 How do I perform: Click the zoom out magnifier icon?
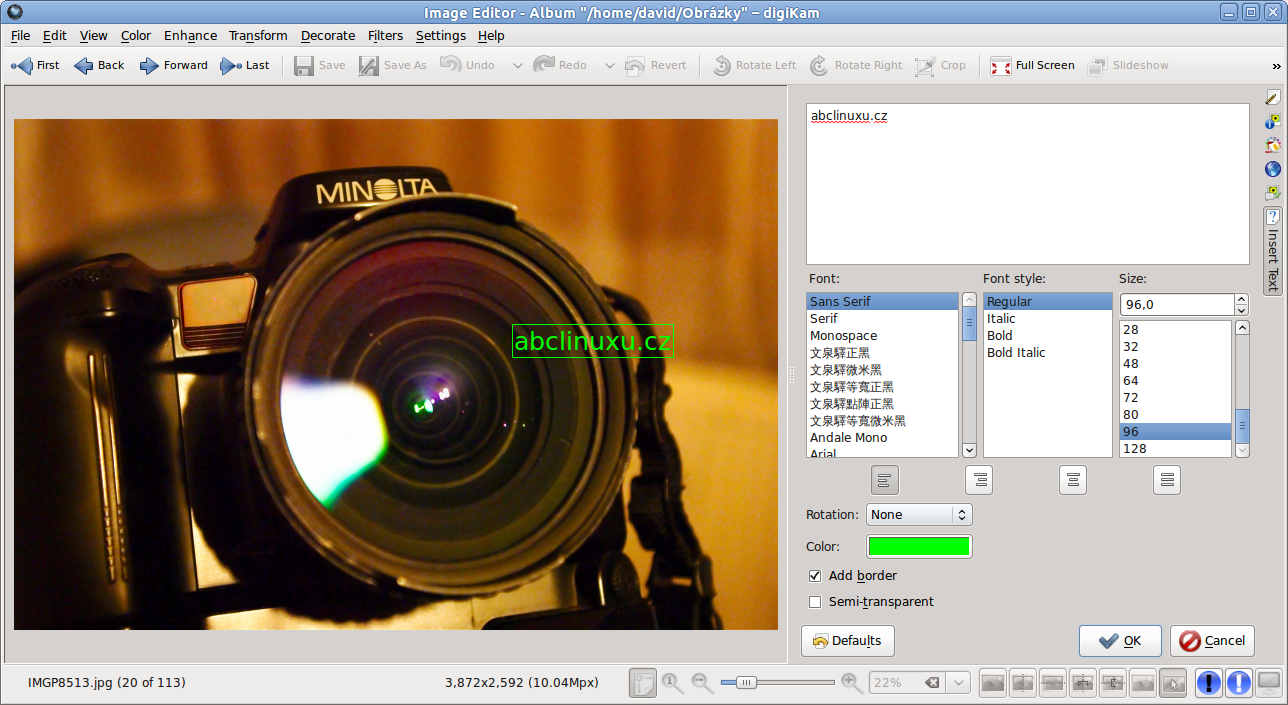pos(702,683)
